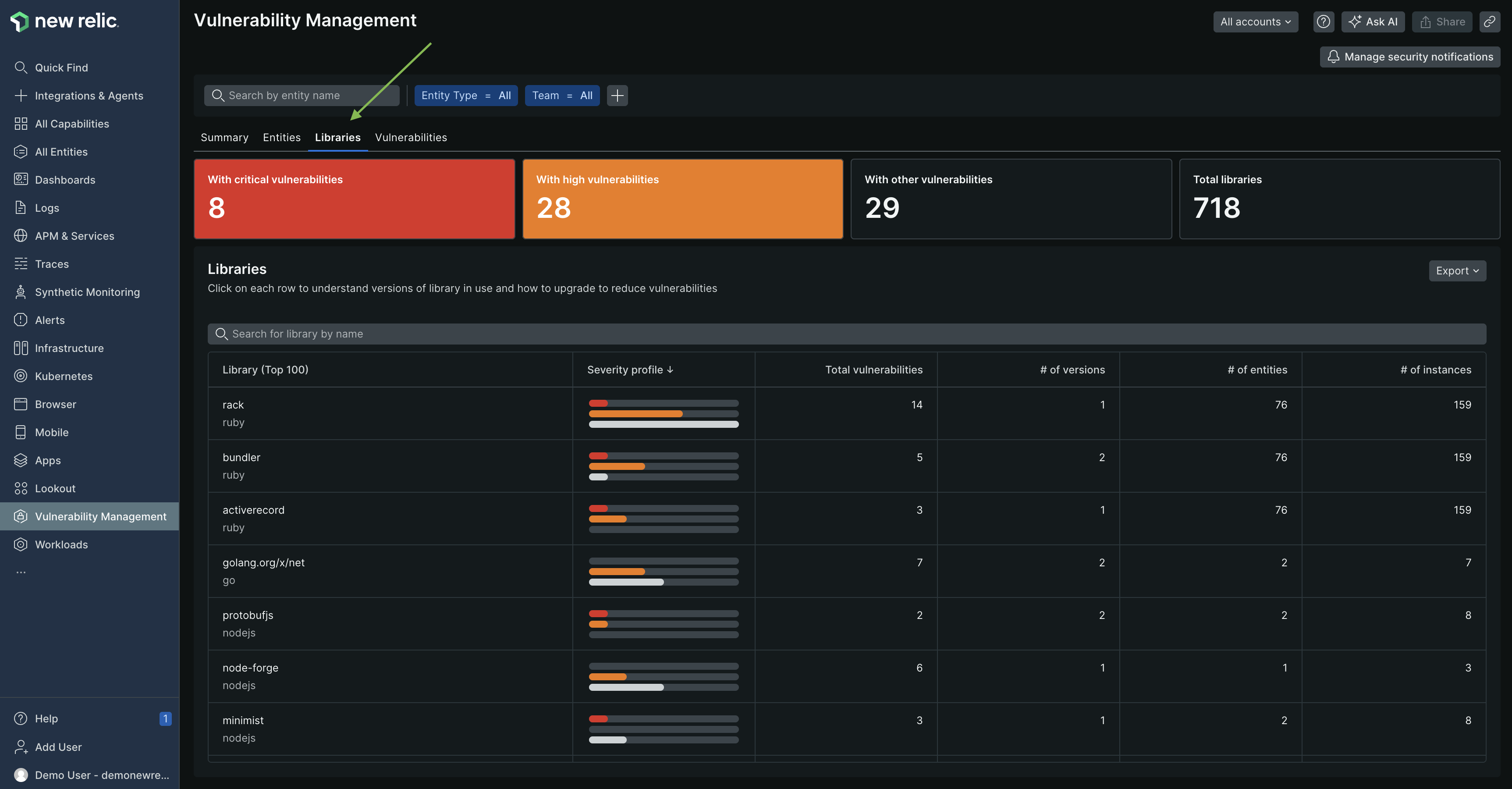Filter by other vulnerabilities card
The image size is (1512, 789).
click(1011, 199)
